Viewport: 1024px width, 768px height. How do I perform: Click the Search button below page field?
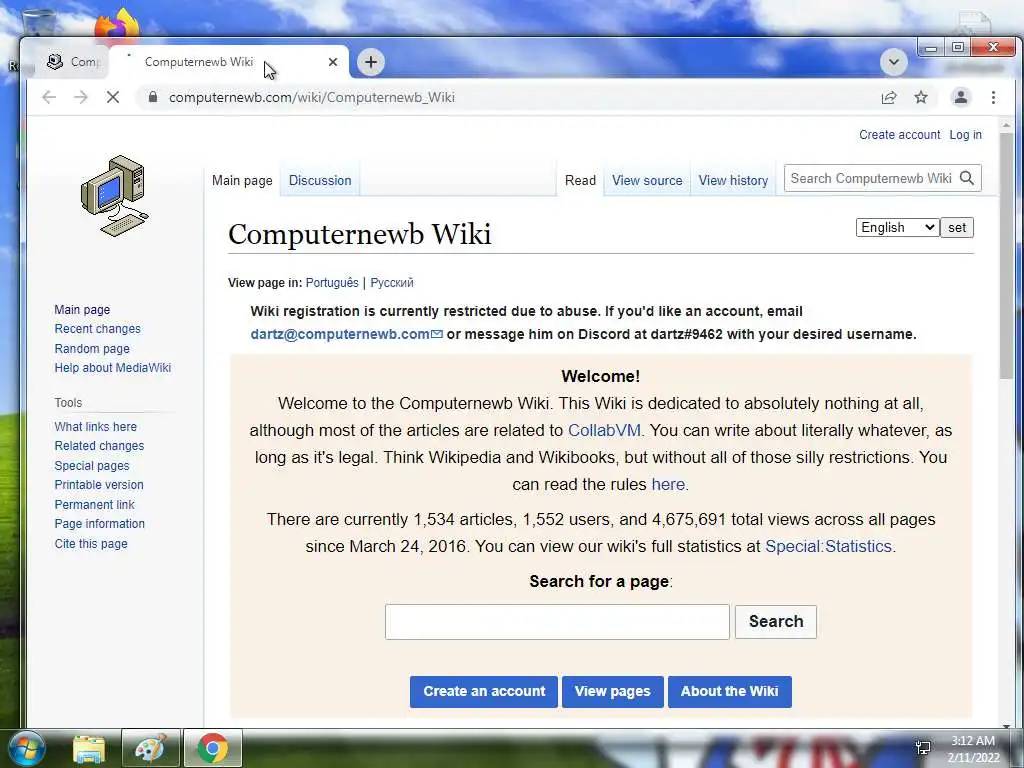[776, 621]
